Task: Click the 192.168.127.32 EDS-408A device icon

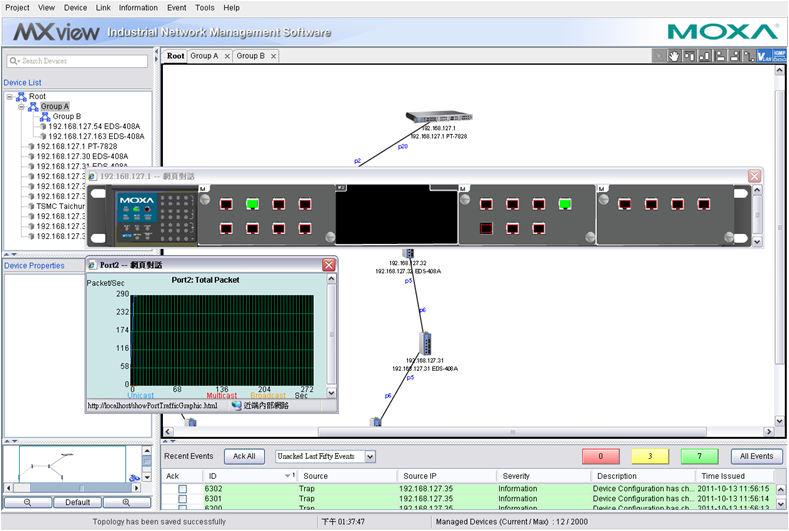Action: pyautogui.click(x=408, y=253)
